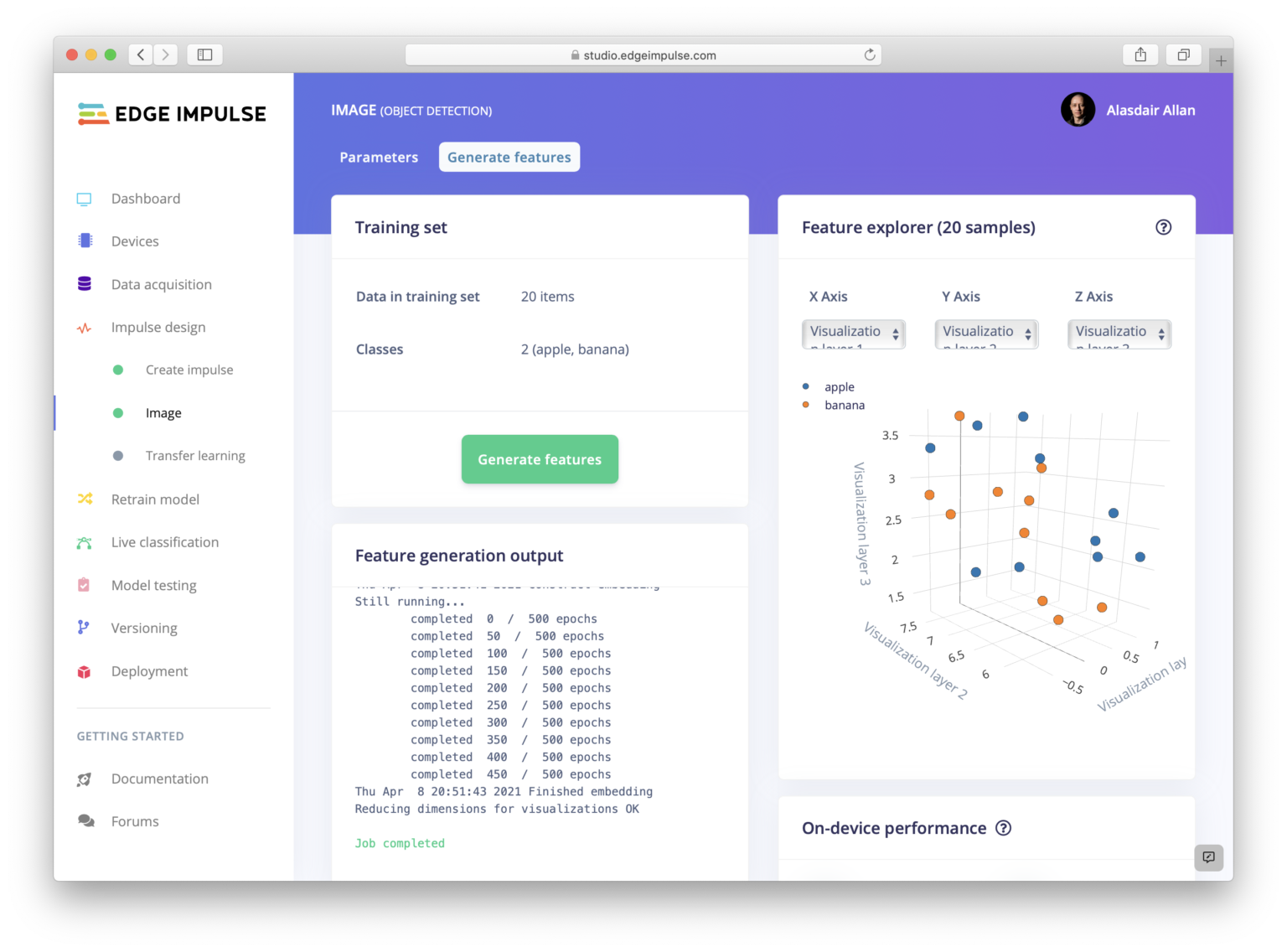The width and height of the screenshot is (1287, 952).
Task: Select the Devices sidebar icon
Action: click(84, 241)
